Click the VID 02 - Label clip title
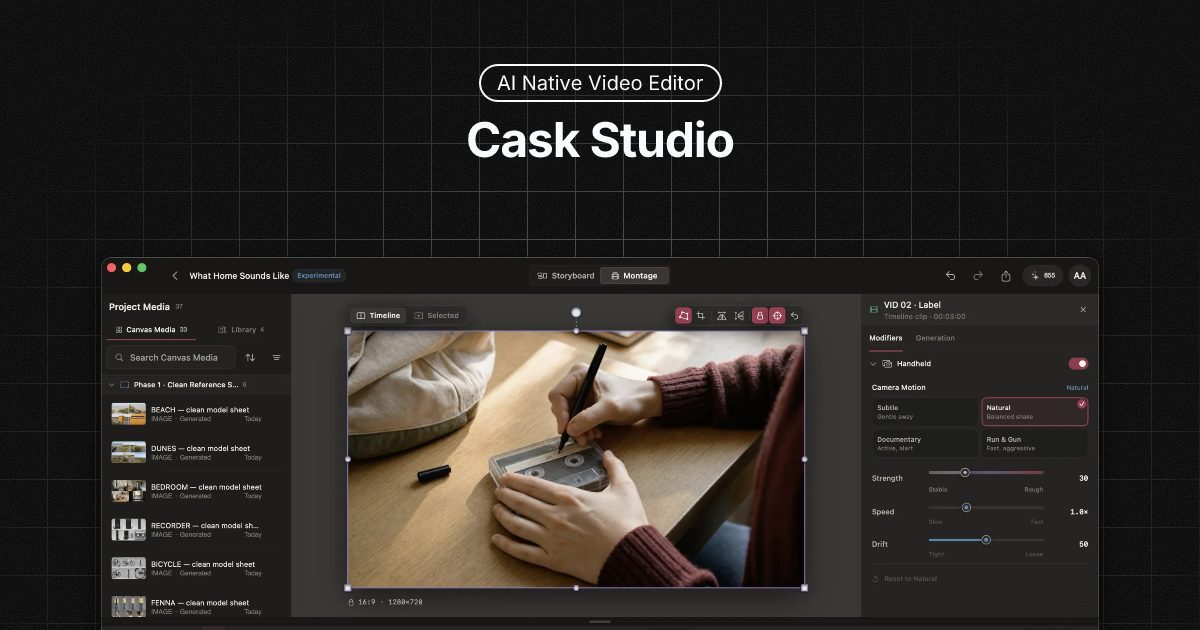 pyautogui.click(x=912, y=305)
